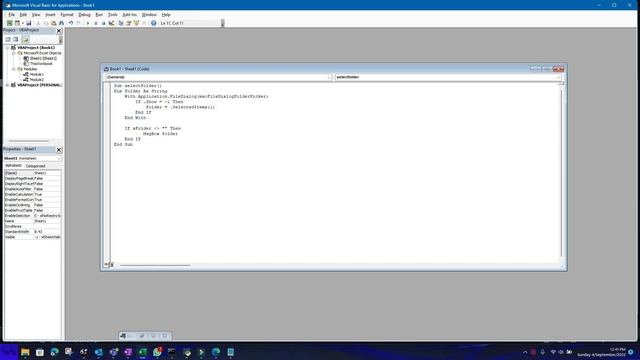Screen dimensions: 640x360
Task: Expand the VBAProject (PERSONAL) node
Action: 7,85
